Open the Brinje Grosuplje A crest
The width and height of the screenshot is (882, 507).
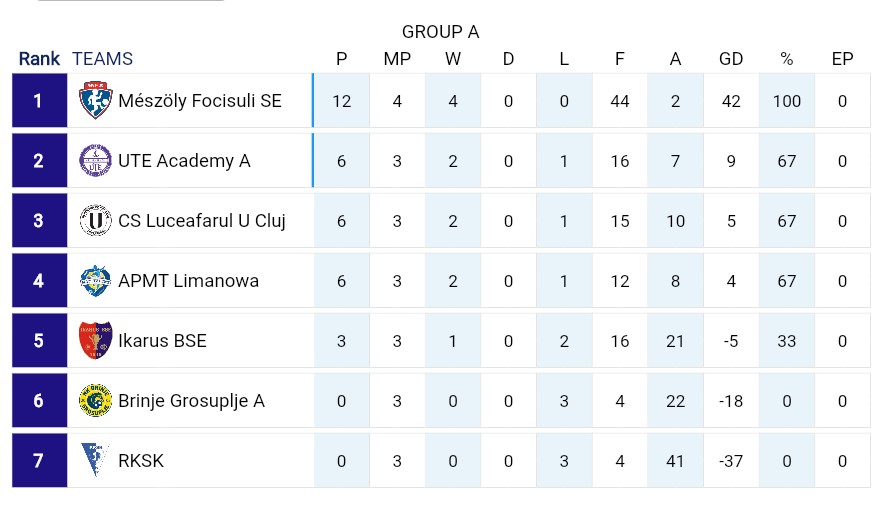(x=96, y=401)
